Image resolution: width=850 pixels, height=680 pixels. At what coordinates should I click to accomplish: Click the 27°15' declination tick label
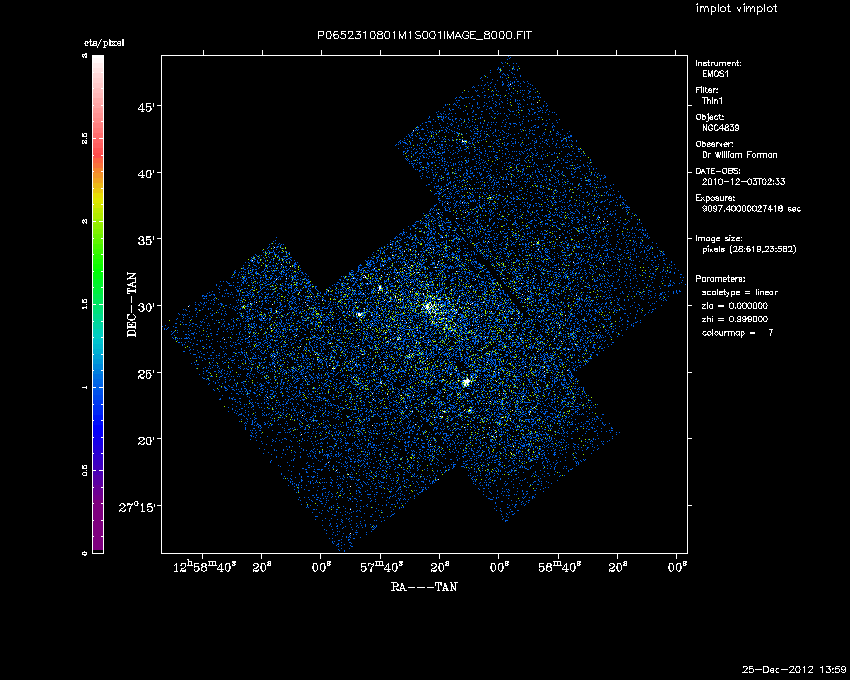pos(137,507)
